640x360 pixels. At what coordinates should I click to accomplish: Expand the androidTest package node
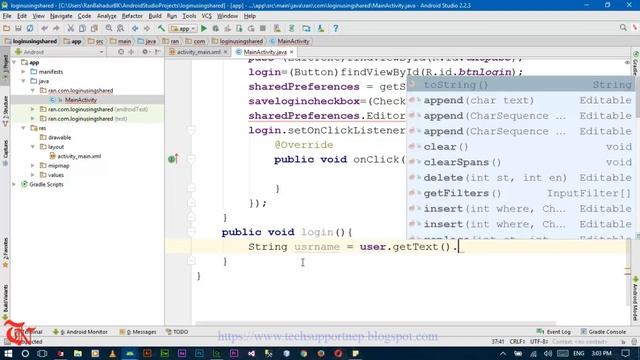[x=33, y=109]
